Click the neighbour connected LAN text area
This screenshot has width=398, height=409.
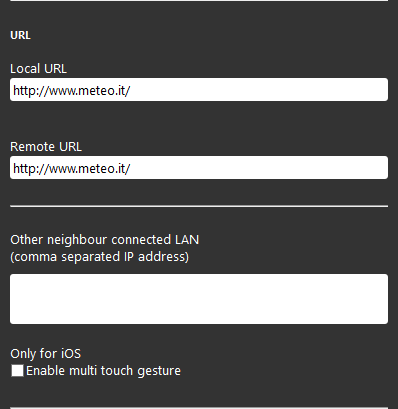199,299
